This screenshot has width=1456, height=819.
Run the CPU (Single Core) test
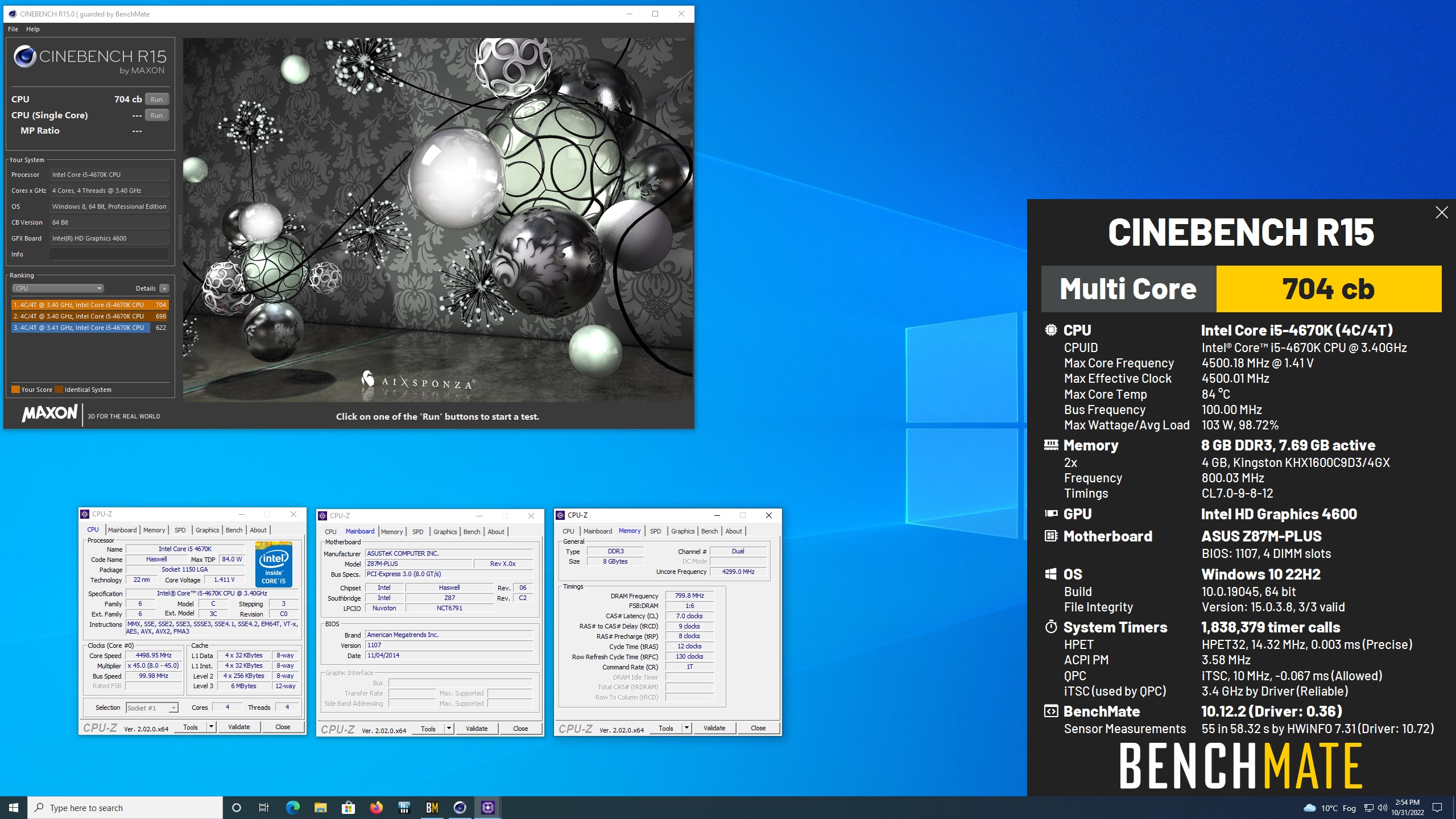(x=157, y=115)
